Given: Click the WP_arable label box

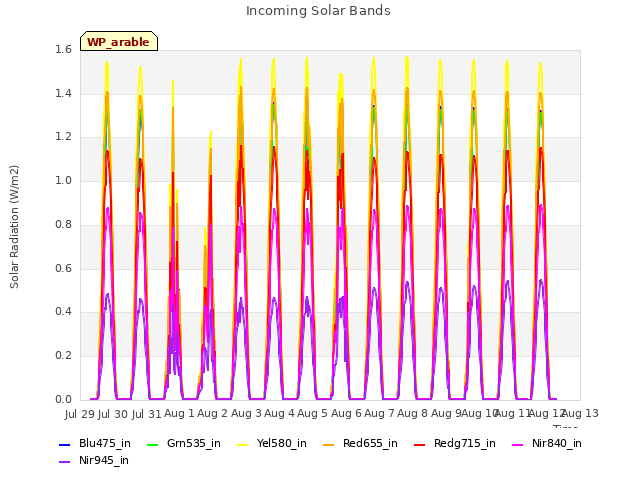Looking at the screenshot, I should click(x=119, y=41).
